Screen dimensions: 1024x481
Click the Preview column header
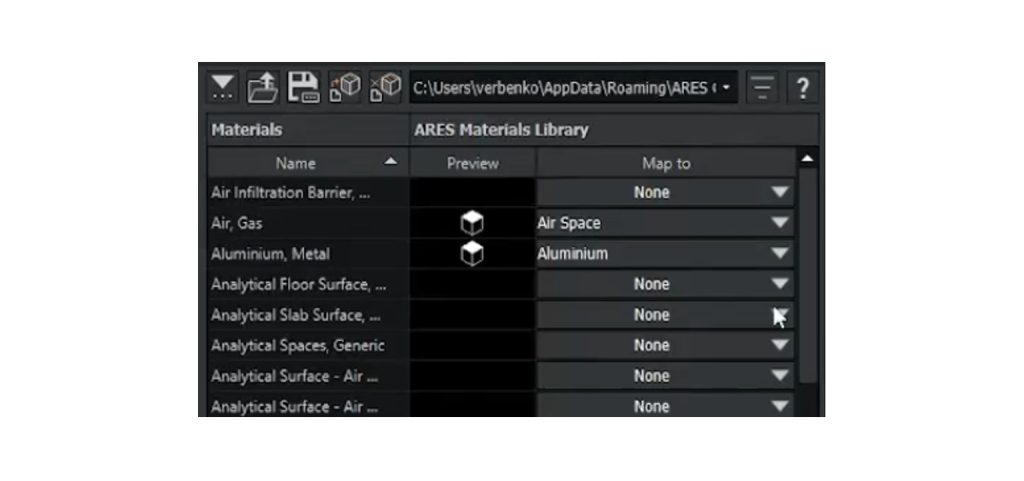click(472, 163)
